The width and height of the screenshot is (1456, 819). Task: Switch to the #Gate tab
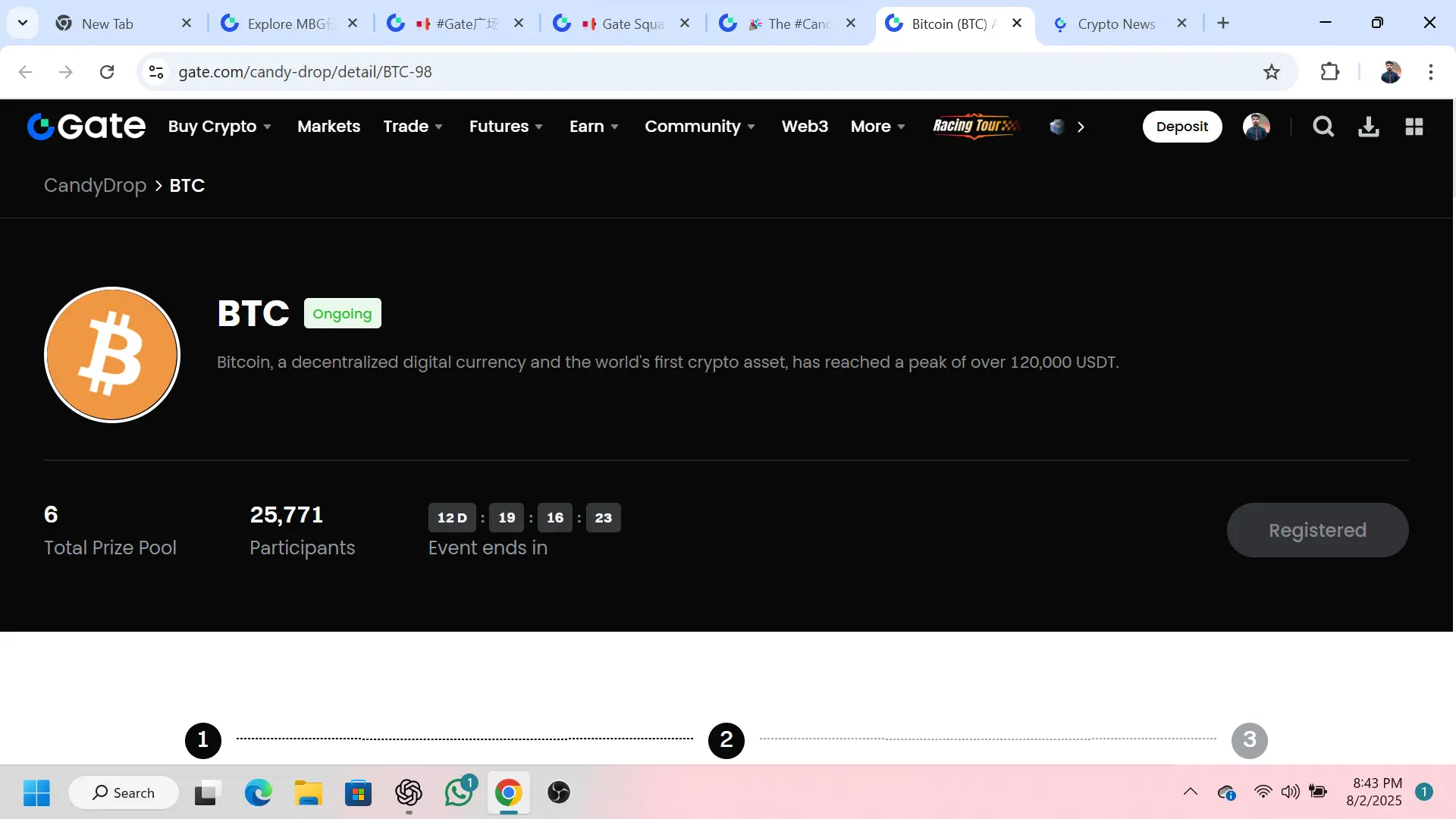pyautogui.click(x=457, y=24)
